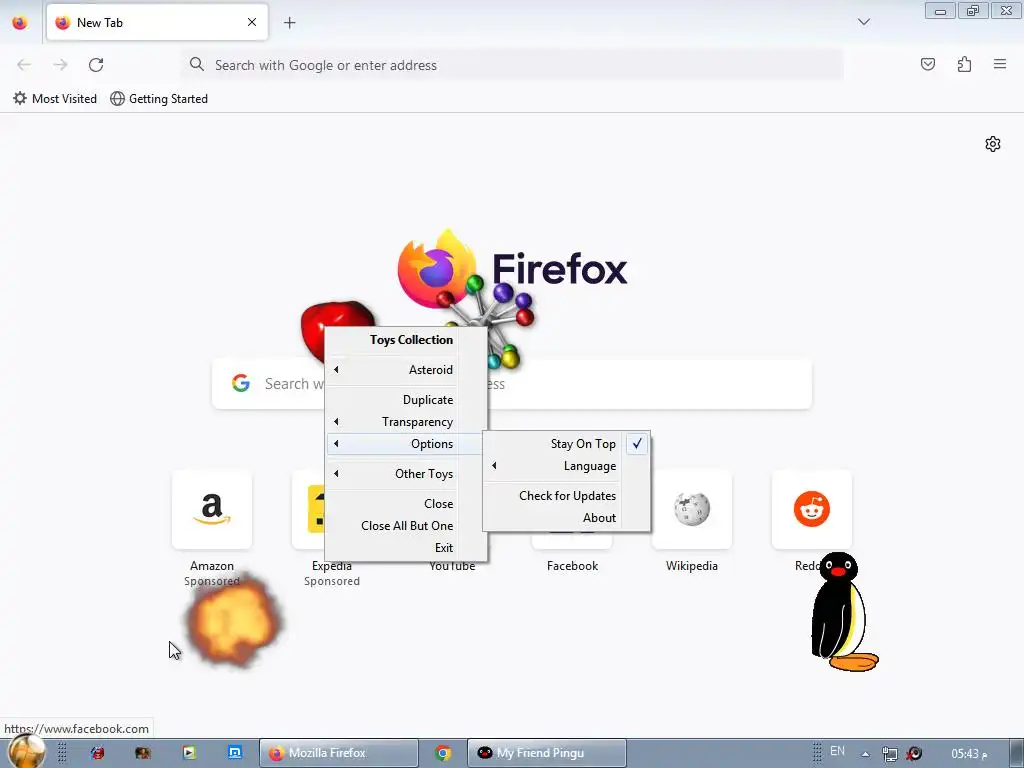
Task: Expand the Transparency submenu
Action: point(406,422)
